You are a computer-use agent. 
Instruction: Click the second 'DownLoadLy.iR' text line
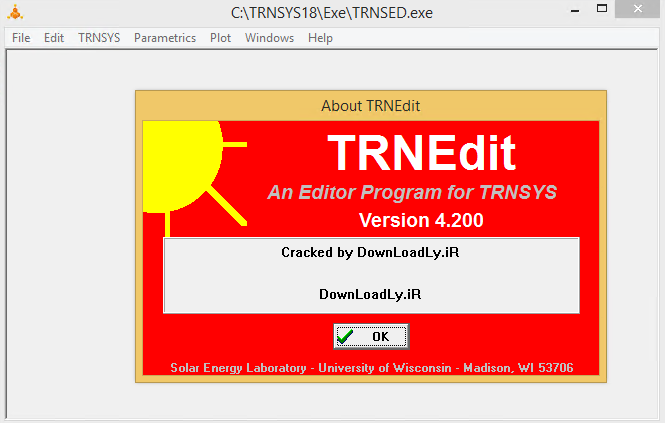tap(370, 294)
